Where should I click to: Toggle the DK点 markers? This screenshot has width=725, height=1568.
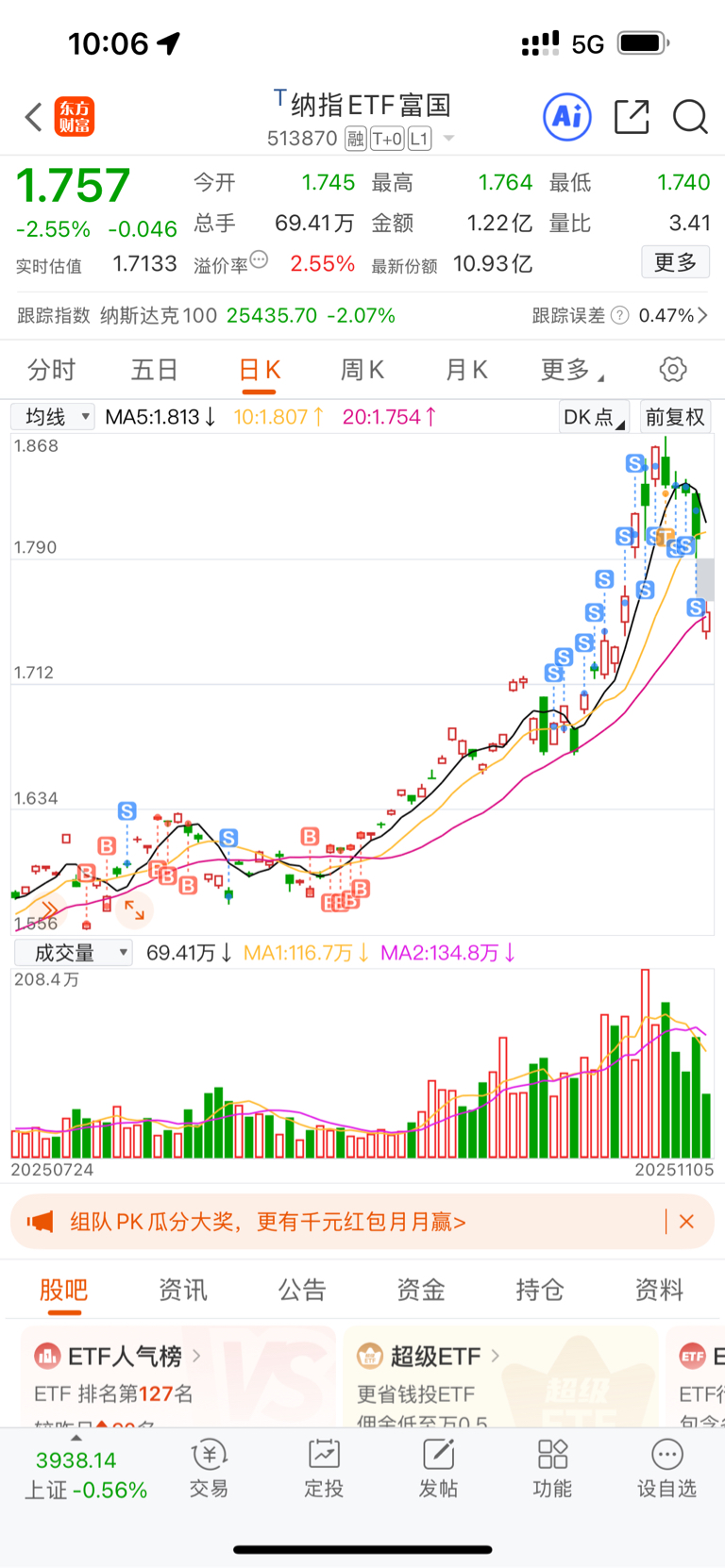(x=594, y=417)
